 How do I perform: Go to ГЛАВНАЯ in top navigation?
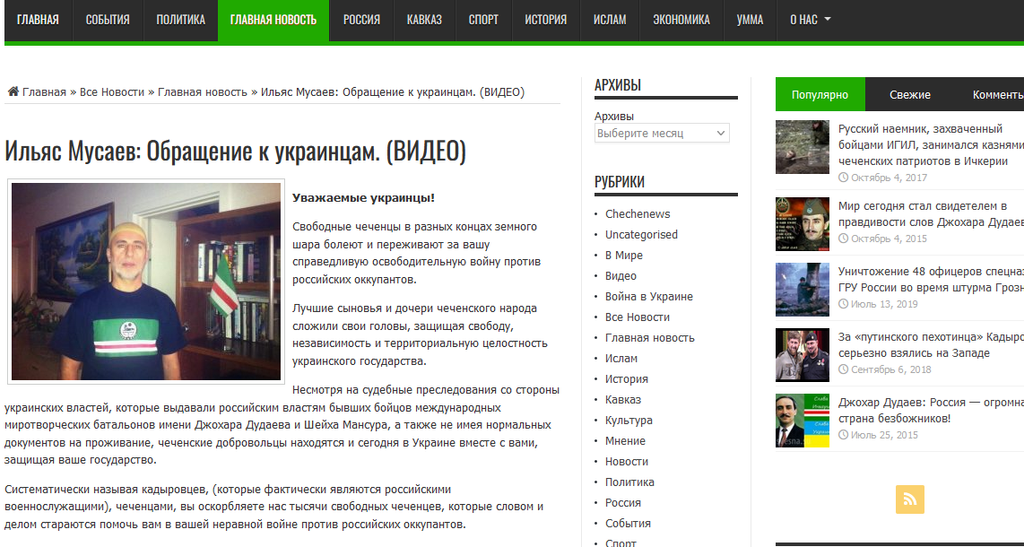pos(38,20)
